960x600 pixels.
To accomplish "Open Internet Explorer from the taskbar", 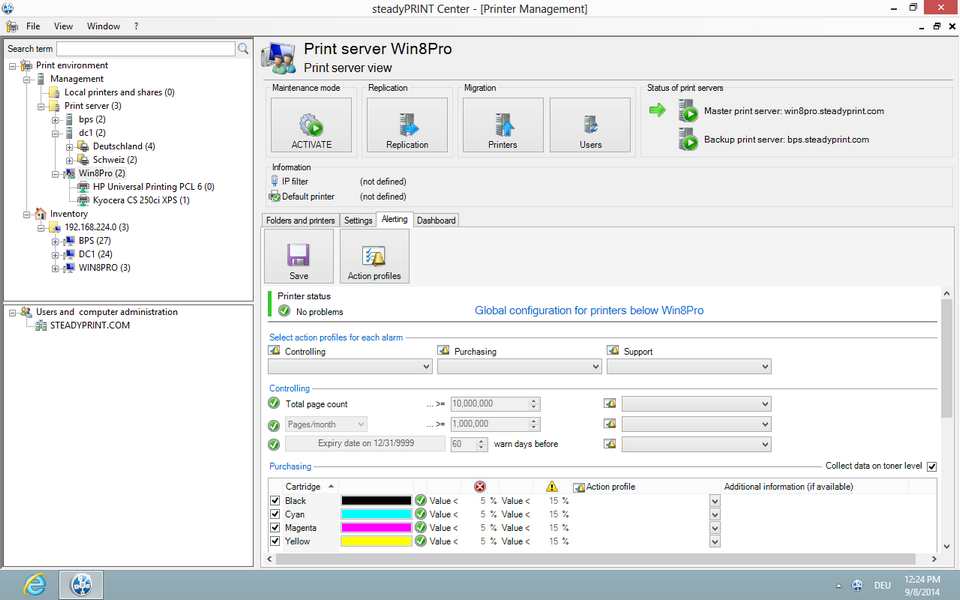I will pyautogui.click(x=34, y=585).
